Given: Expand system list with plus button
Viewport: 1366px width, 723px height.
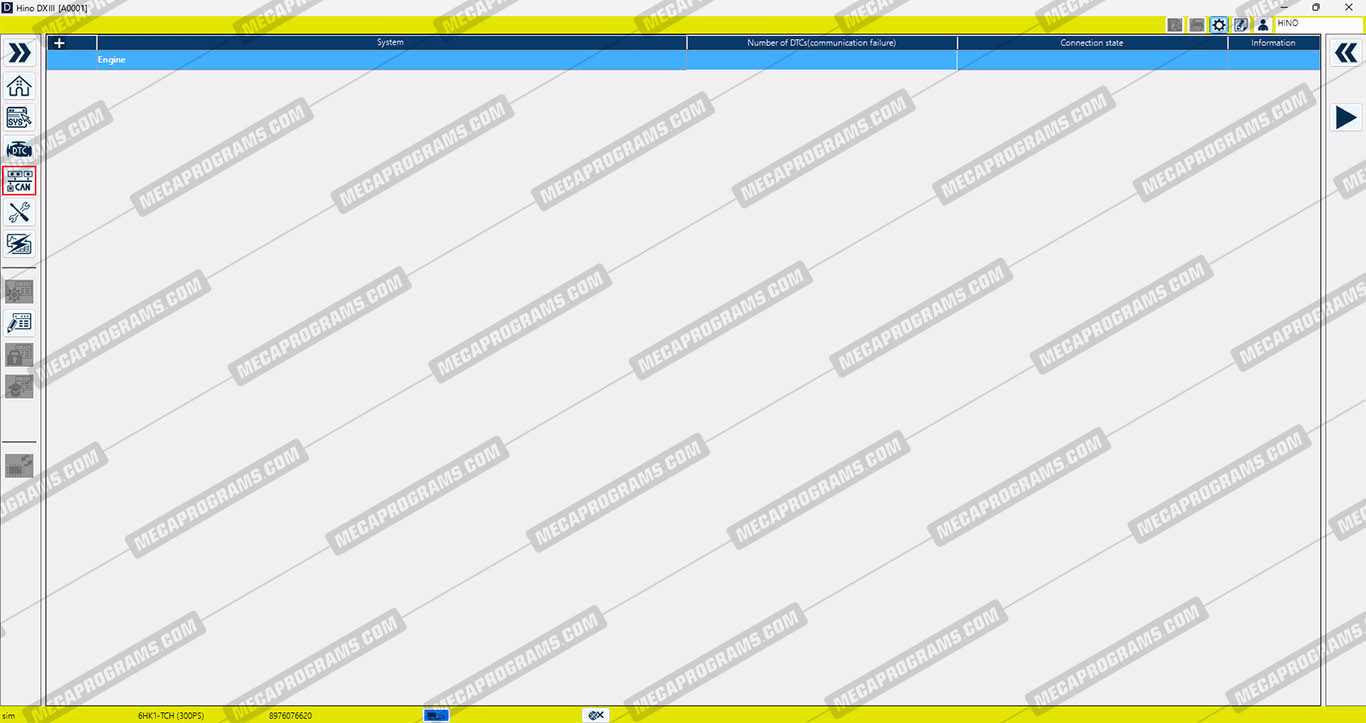Looking at the screenshot, I should [x=59, y=43].
